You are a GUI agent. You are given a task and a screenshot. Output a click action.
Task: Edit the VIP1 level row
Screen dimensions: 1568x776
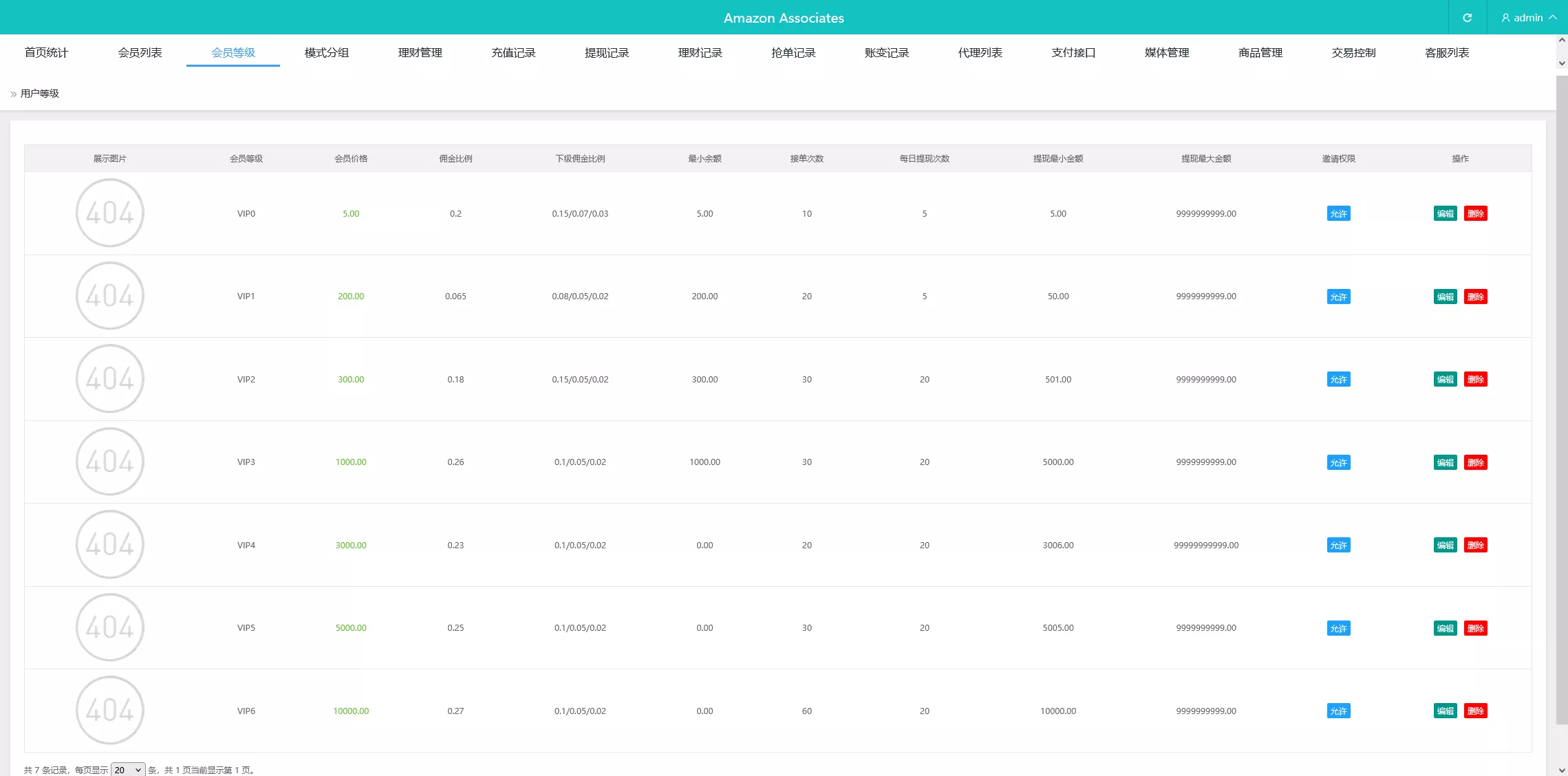tap(1445, 297)
